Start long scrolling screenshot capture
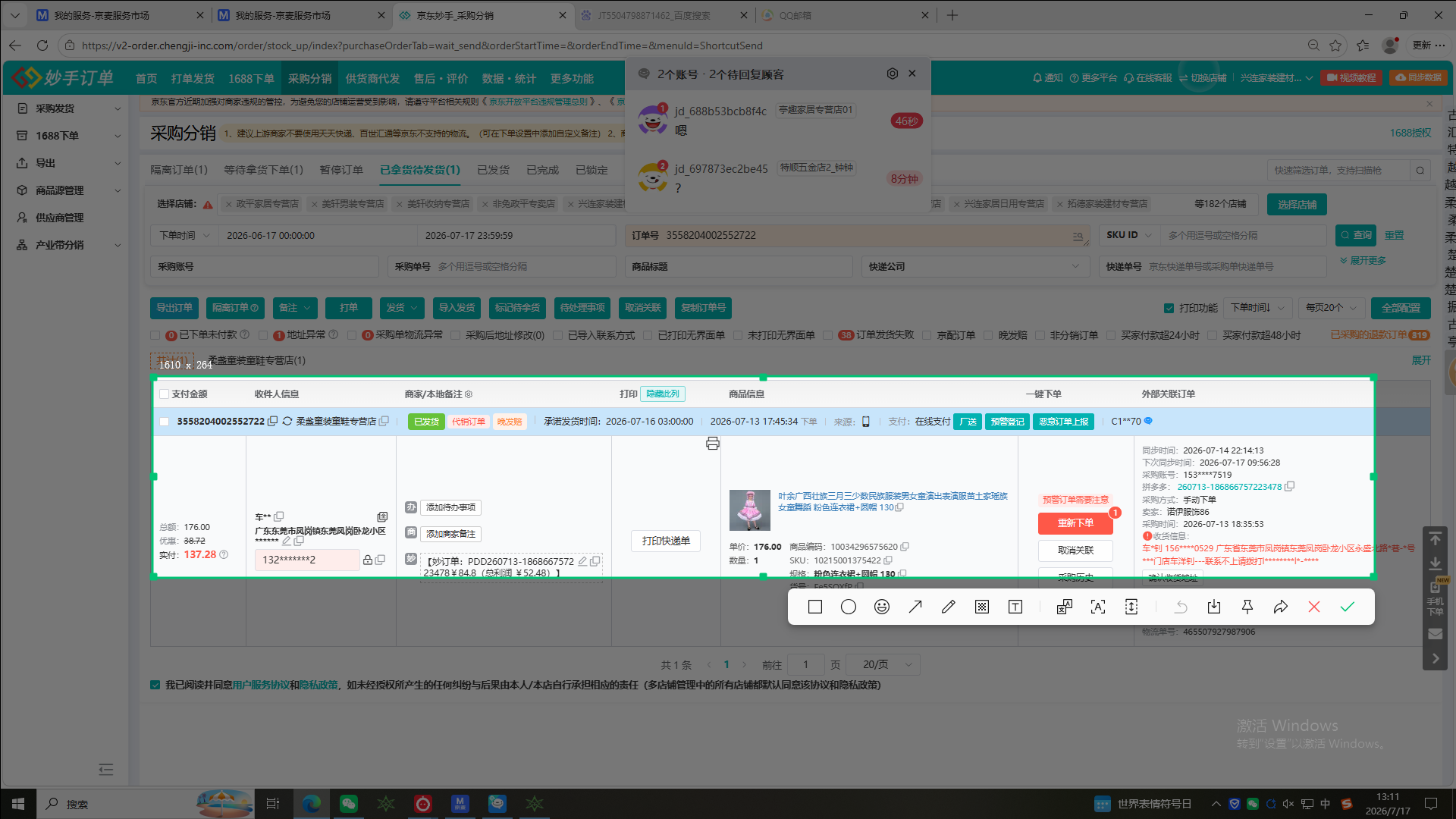1456x819 pixels. pos(1131,607)
